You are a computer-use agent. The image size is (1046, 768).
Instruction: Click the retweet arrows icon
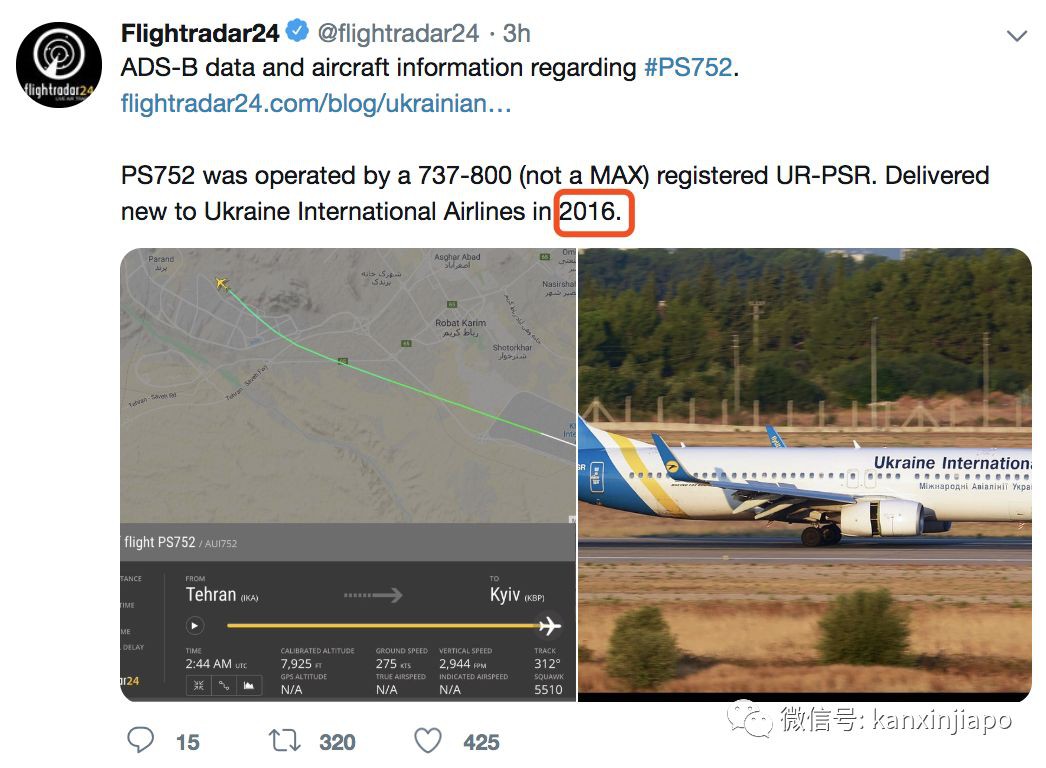[x=284, y=741]
